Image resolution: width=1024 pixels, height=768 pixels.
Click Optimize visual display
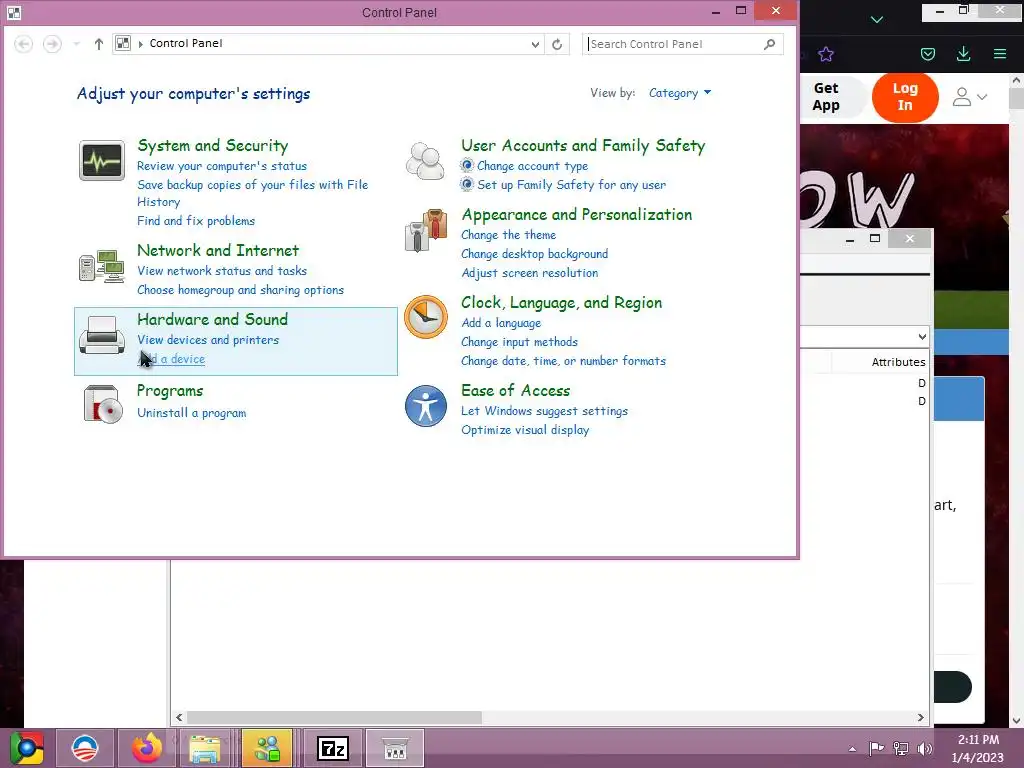click(525, 430)
